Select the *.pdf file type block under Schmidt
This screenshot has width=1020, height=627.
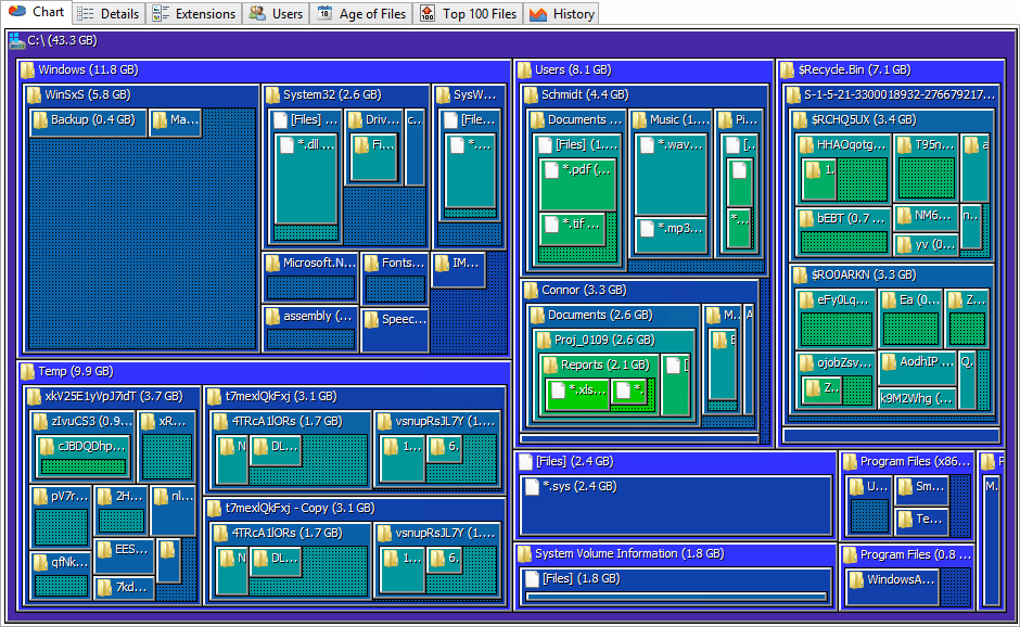pyautogui.click(x=577, y=185)
